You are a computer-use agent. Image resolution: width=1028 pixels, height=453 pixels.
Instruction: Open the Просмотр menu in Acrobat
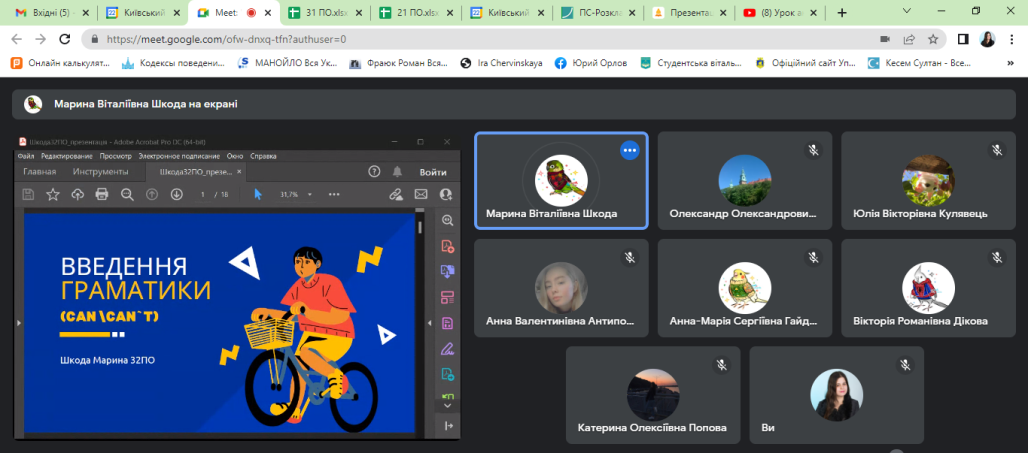pos(116,157)
